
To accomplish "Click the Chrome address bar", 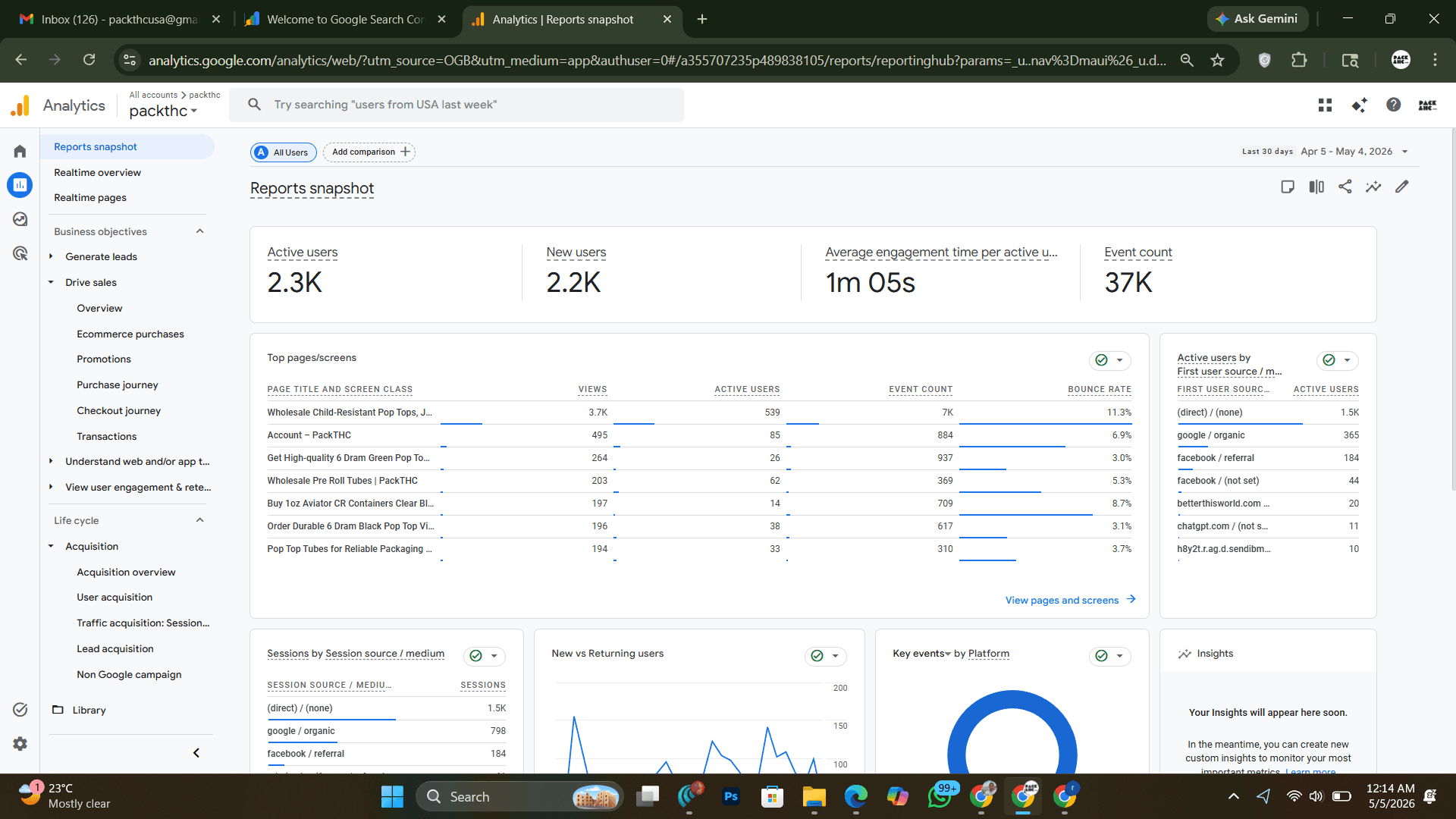I will click(657, 60).
